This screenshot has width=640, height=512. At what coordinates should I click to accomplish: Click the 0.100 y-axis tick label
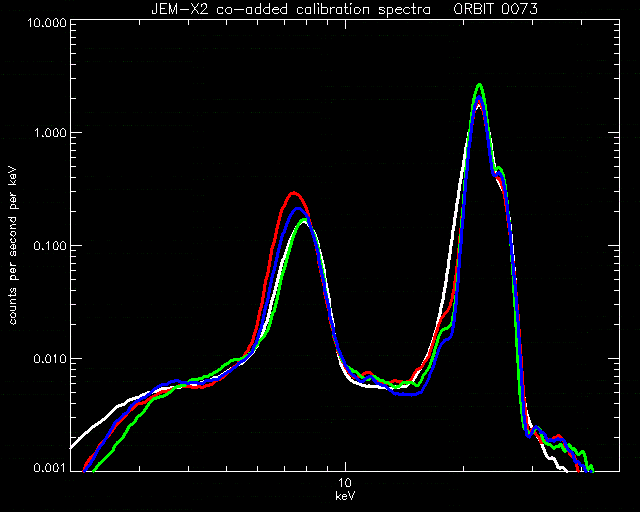tap(49, 246)
